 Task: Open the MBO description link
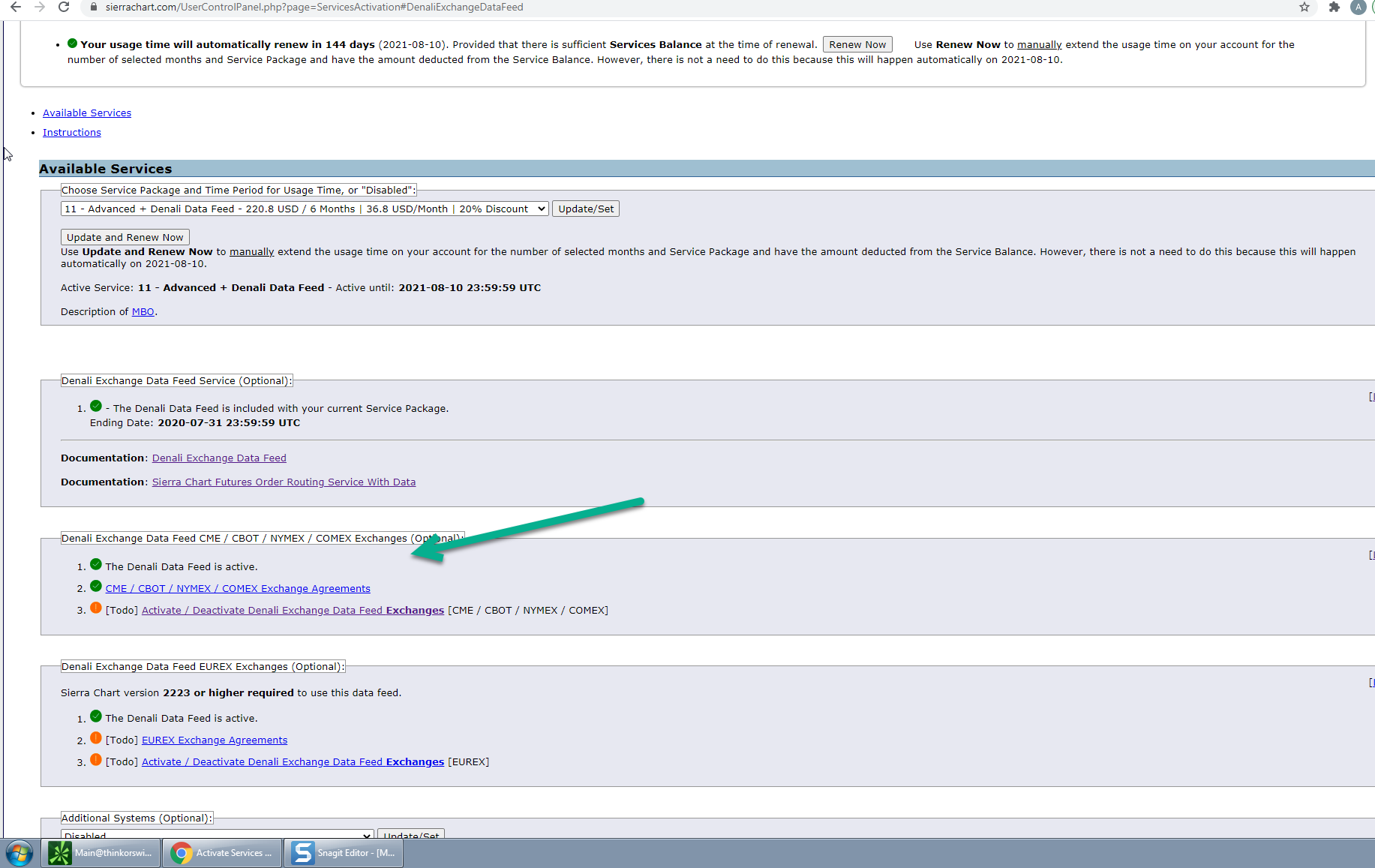pyautogui.click(x=143, y=311)
